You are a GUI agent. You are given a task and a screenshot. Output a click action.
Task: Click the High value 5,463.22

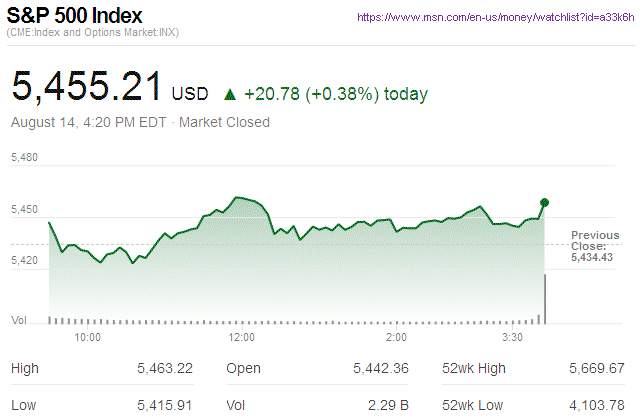coord(163,369)
